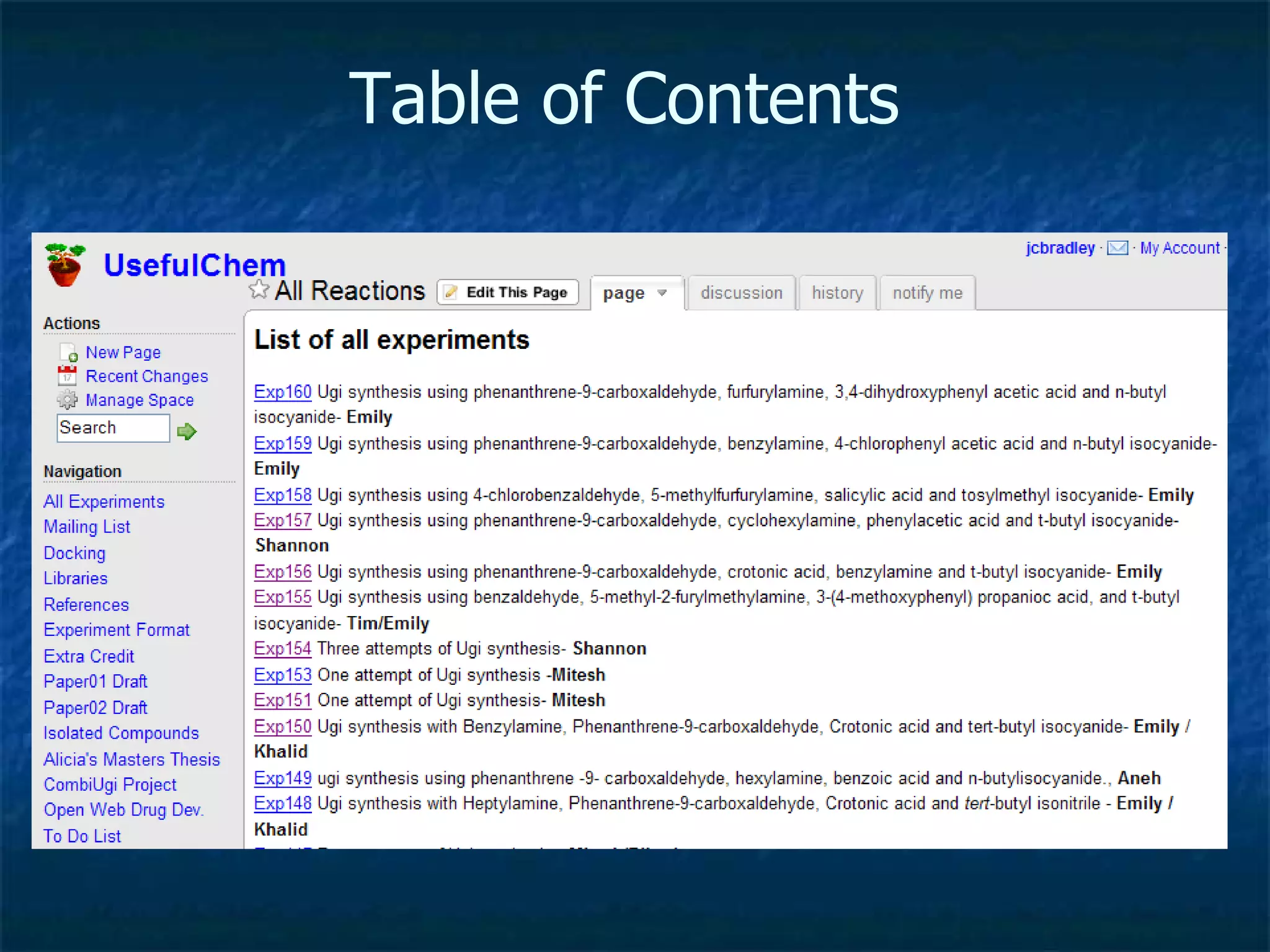Open the Paper02 Draft link
The image size is (1270, 952).
95,707
